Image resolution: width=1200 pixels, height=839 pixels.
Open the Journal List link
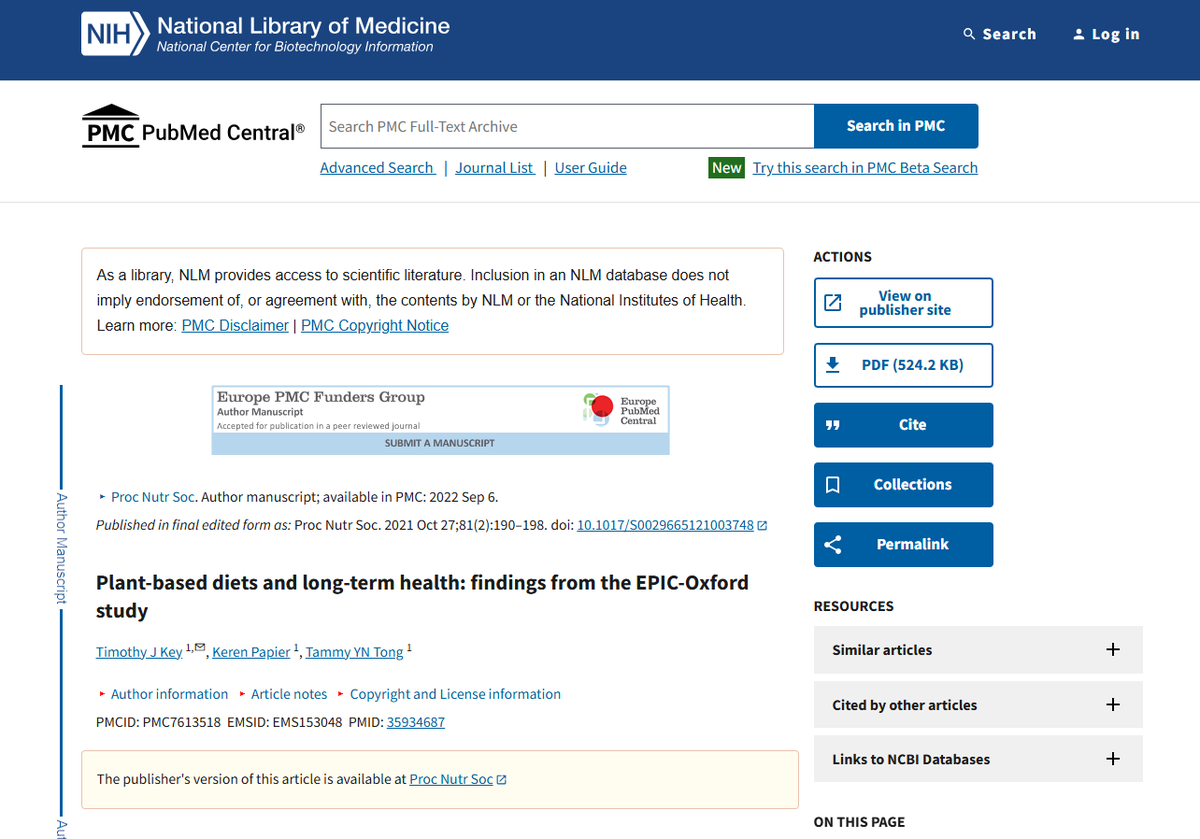[x=495, y=168]
